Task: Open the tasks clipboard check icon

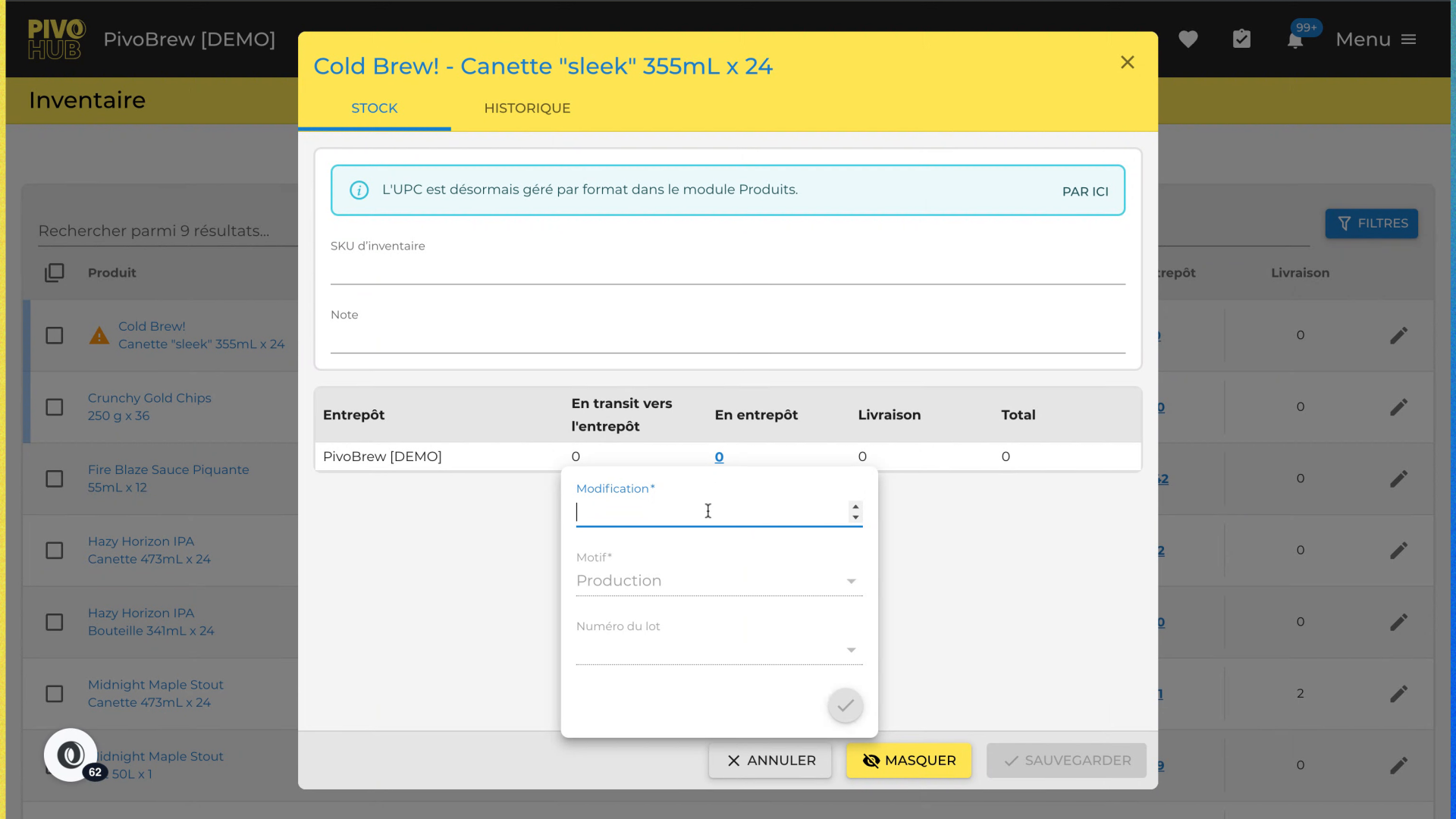Action: click(1241, 39)
